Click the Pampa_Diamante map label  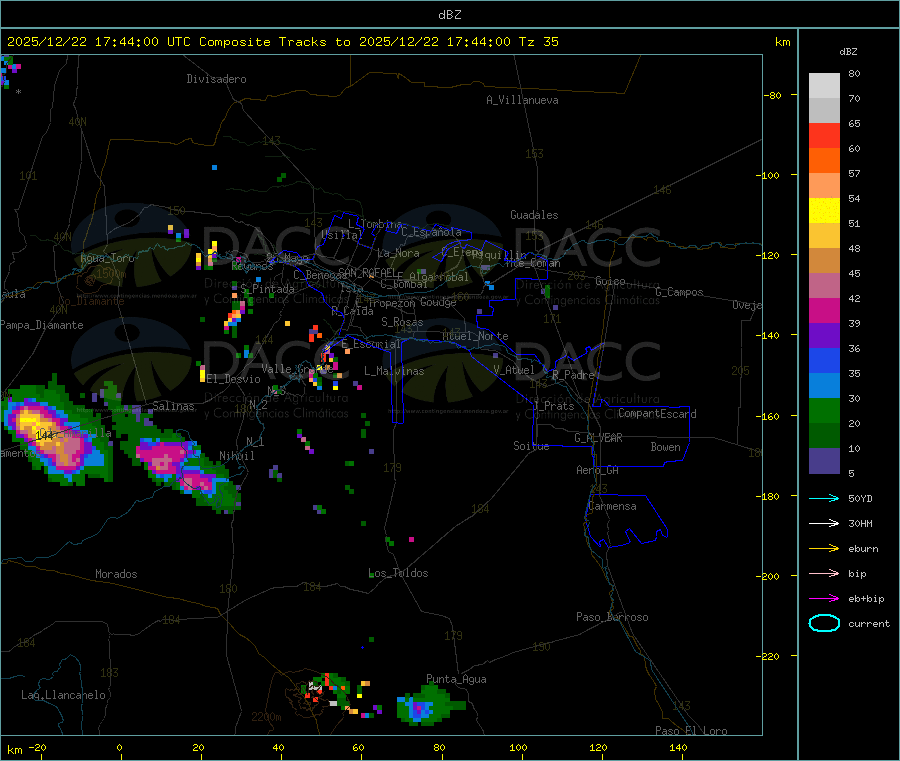click(x=42, y=325)
